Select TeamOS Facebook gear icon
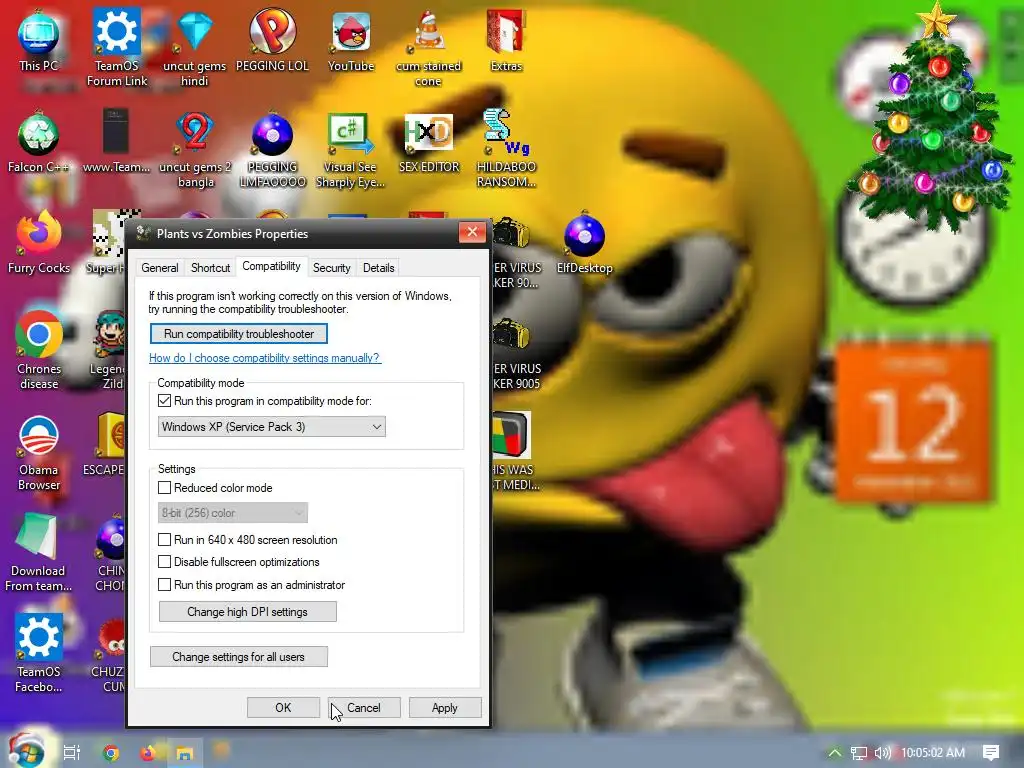Screen dimensions: 1024x768 (x=39, y=653)
